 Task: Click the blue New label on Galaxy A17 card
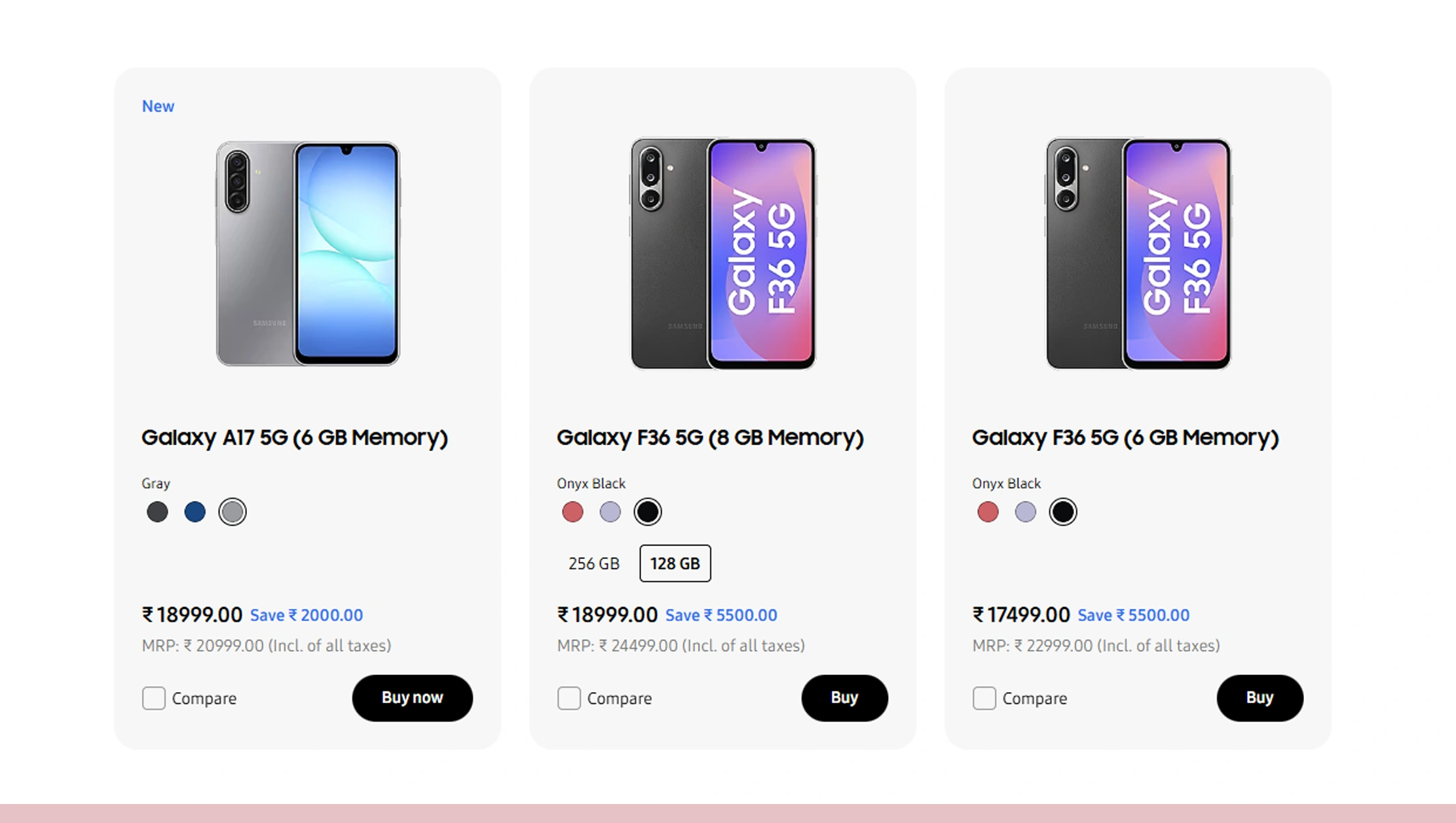(x=158, y=105)
